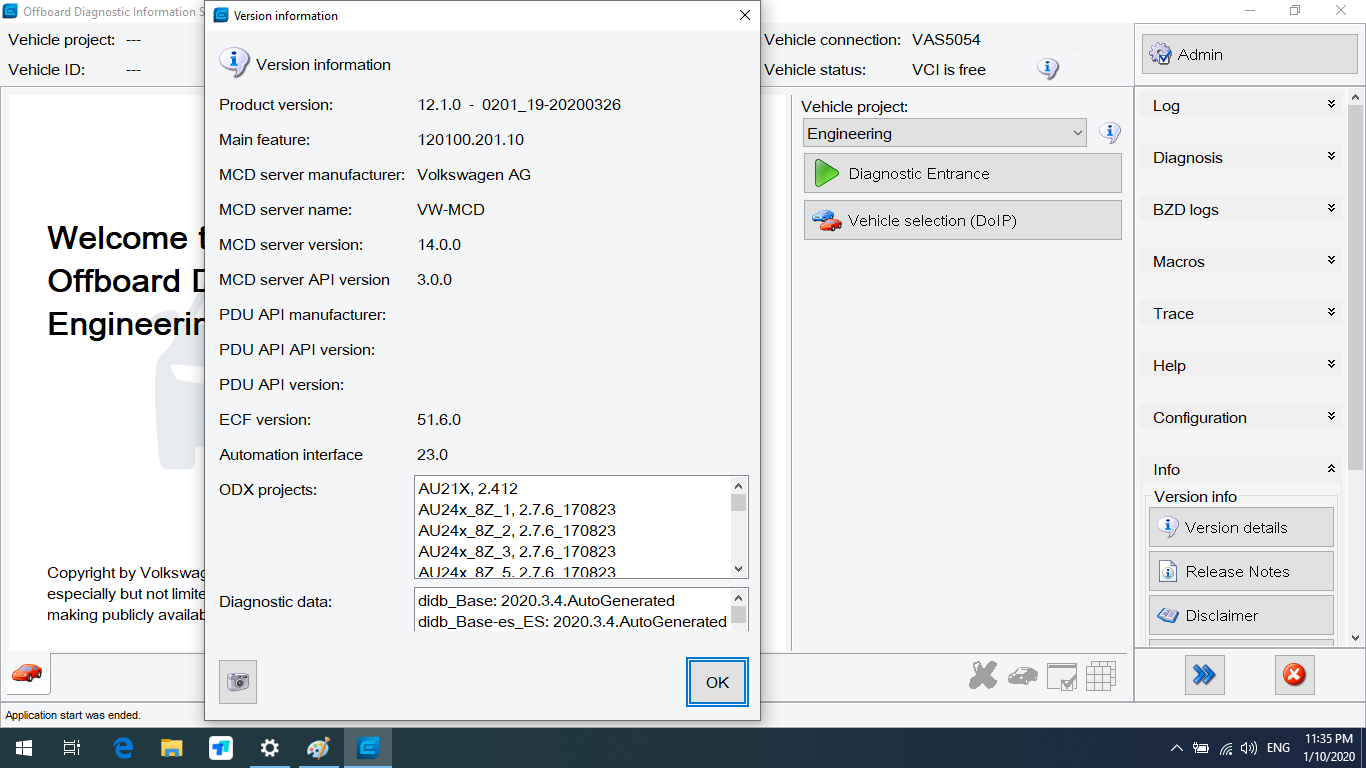Click the Application start was ended status
Image resolution: width=1366 pixels, height=768 pixels.
(73, 715)
